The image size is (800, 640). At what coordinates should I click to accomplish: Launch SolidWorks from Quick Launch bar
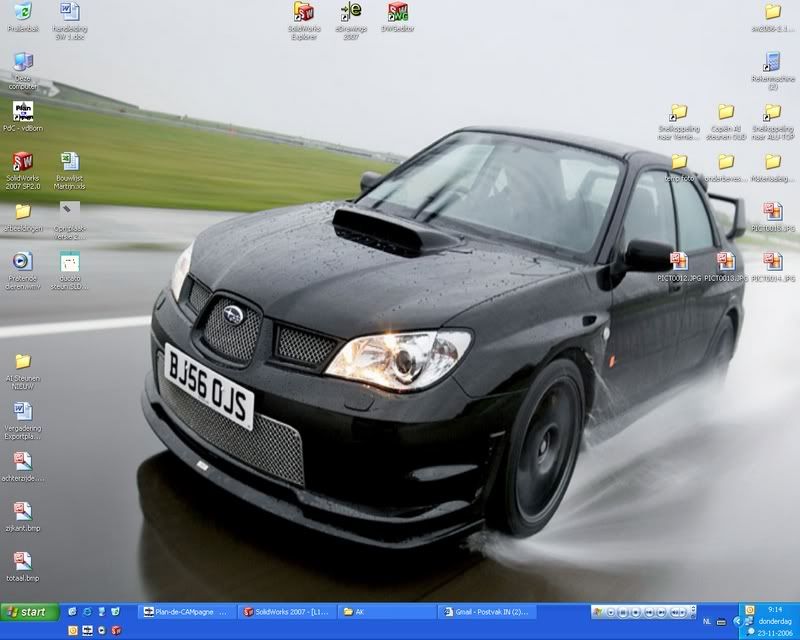pyautogui.click(x=116, y=631)
